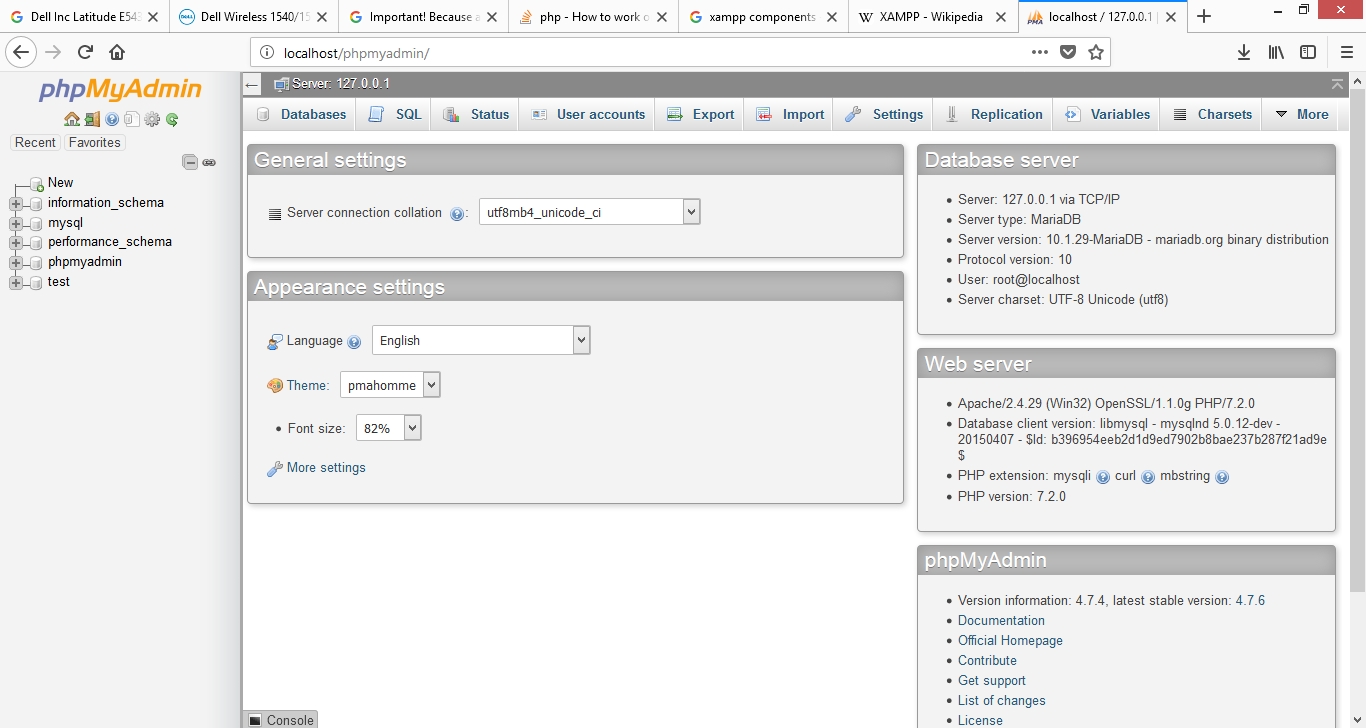
Task: Open the Import tab
Action: pyautogui.click(x=790, y=114)
